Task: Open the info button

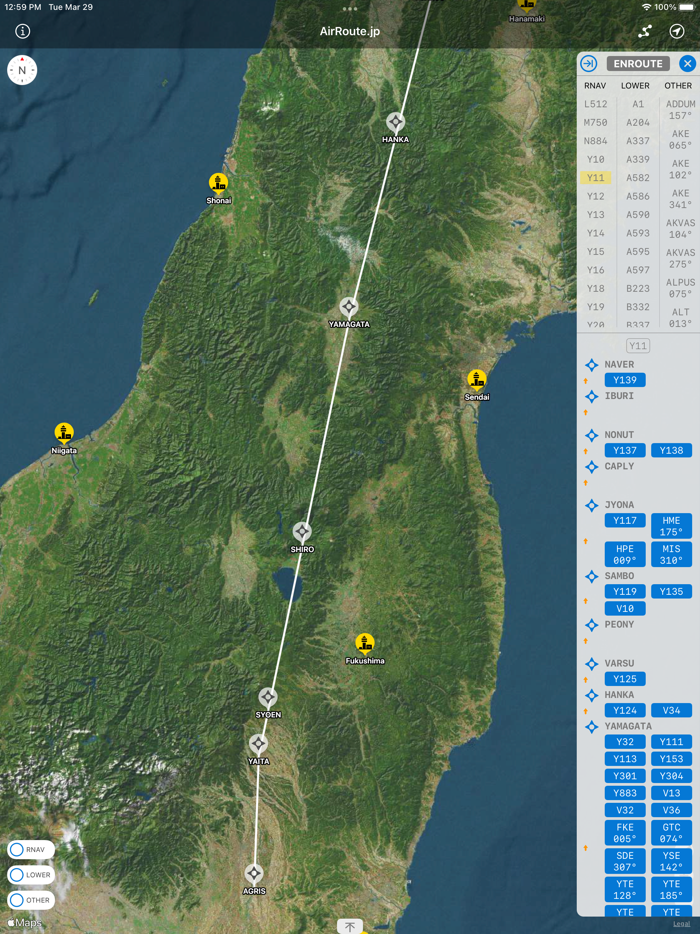Action: click(23, 31)
